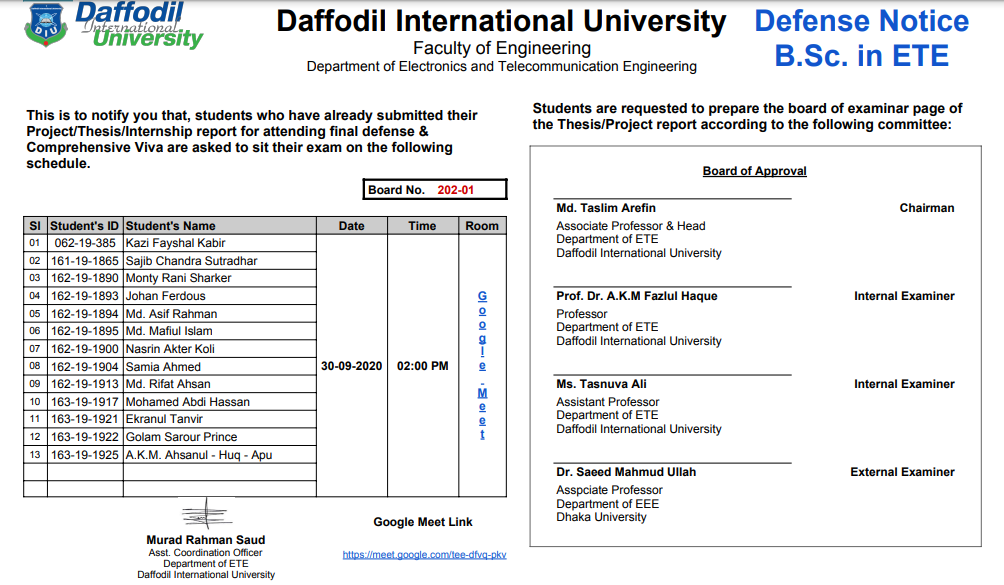Select the Kazi Fayshal Kabir row
The width and height of the screenshot is (1004, 585).
[x=176, y=243]
